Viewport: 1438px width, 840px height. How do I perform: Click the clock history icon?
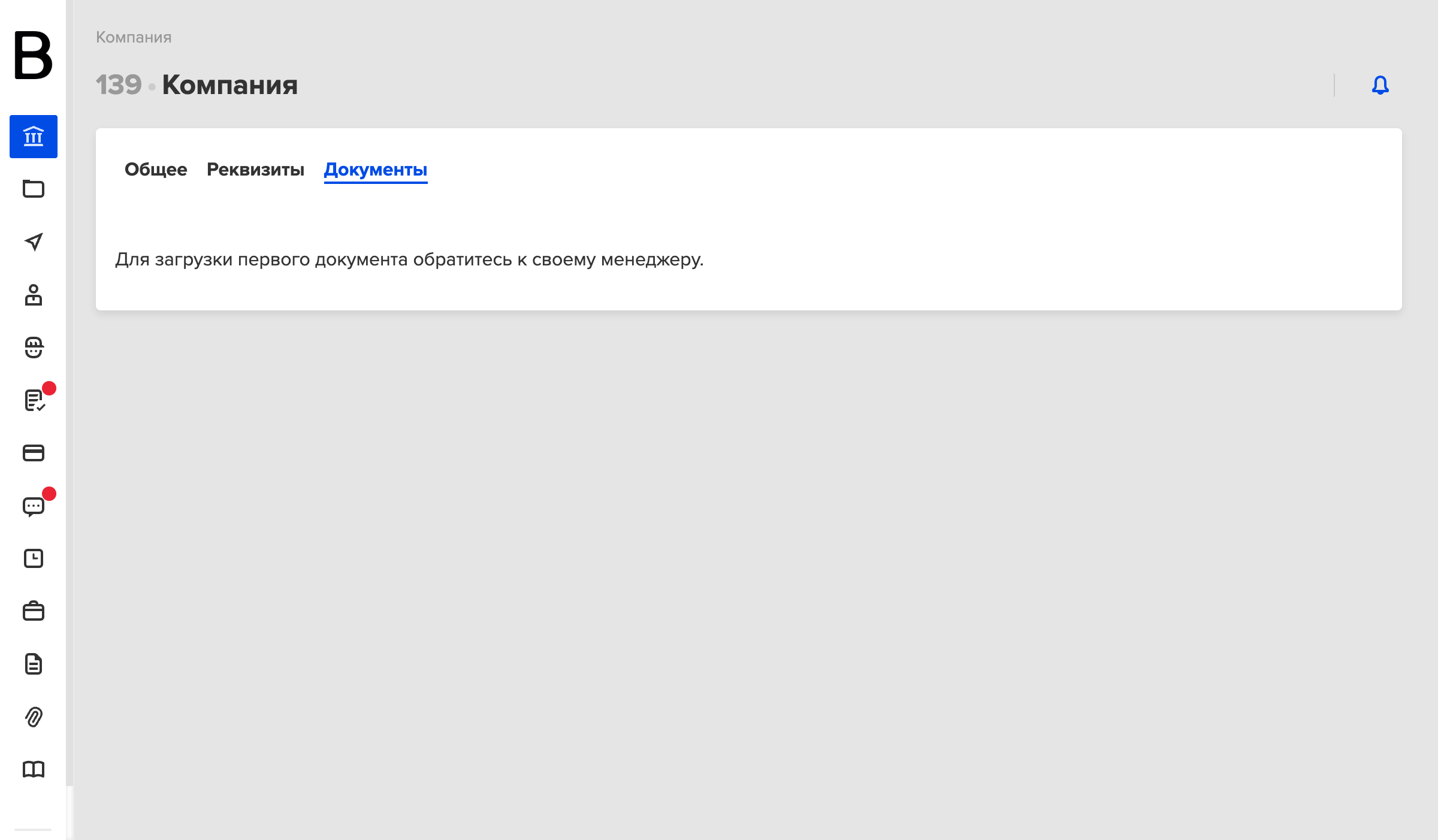[x=34, y=558]
